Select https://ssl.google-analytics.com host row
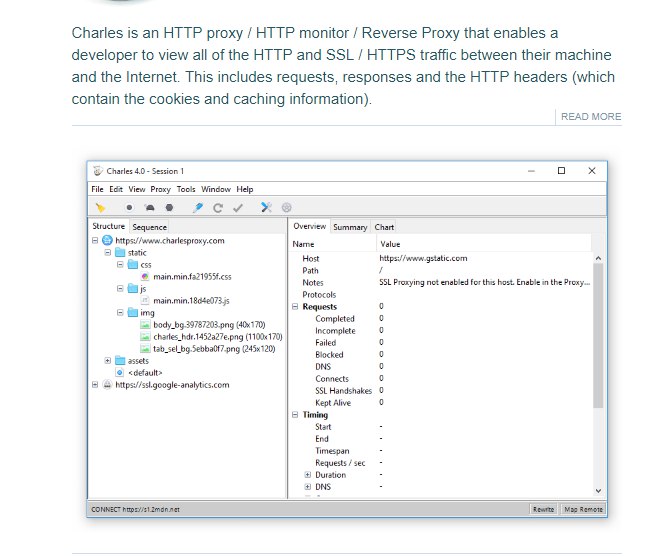 (172, 385)
